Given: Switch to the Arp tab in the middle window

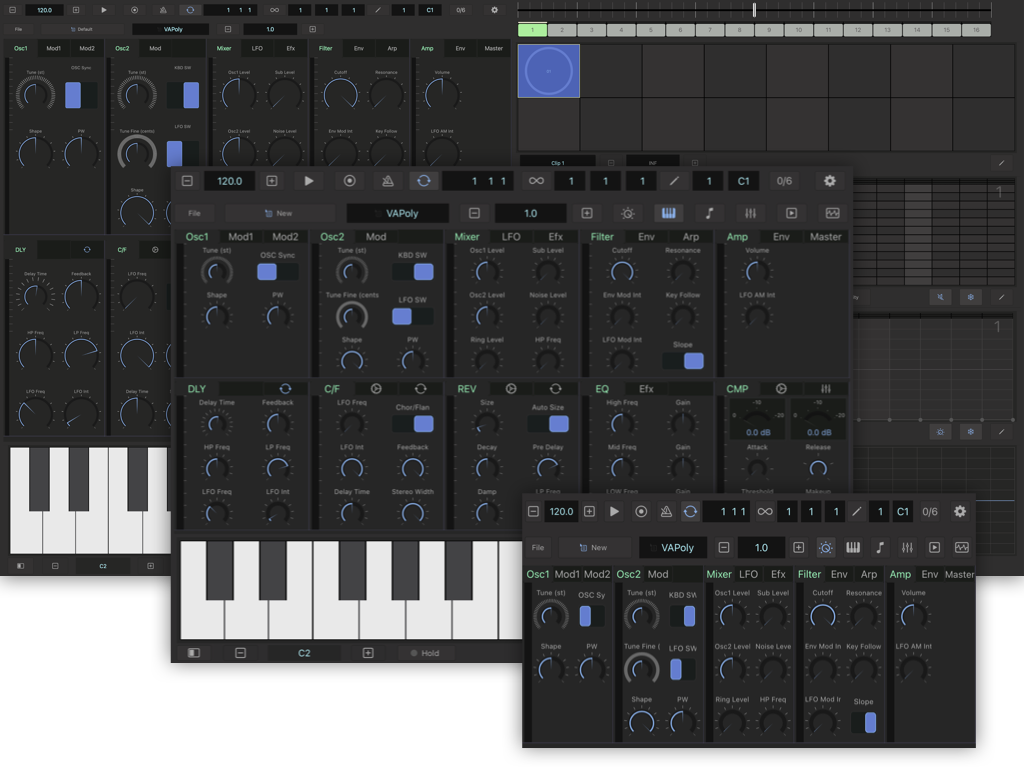Looking at the screenshot, I should coord(691,237).
